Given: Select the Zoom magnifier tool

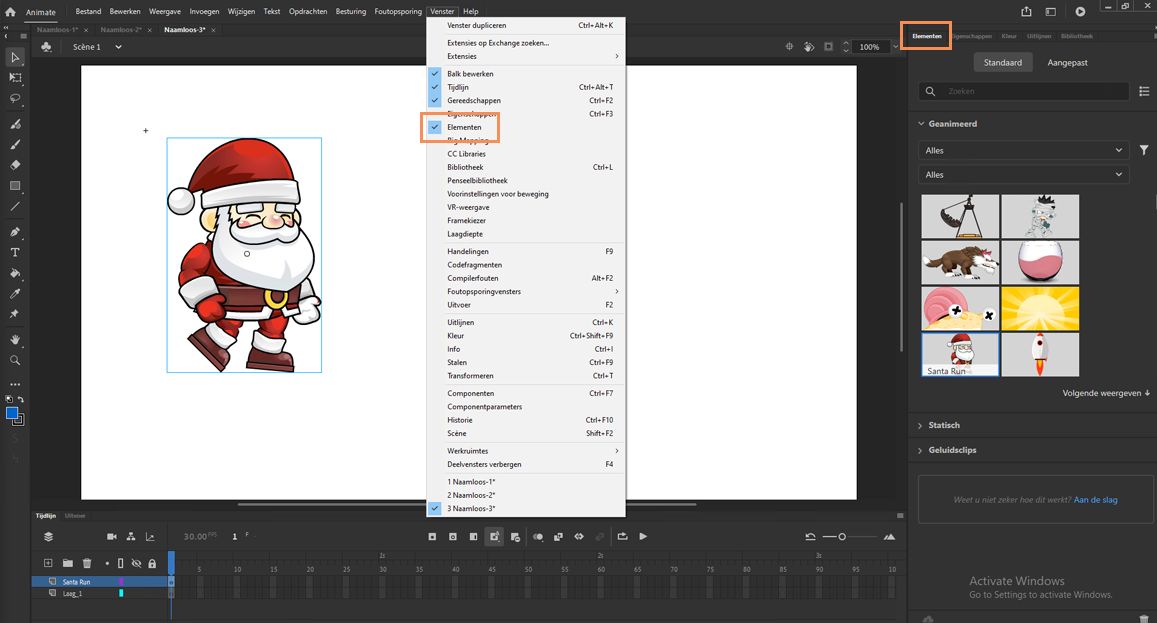Looking at the screenshot, I should [x=15, y=360].
